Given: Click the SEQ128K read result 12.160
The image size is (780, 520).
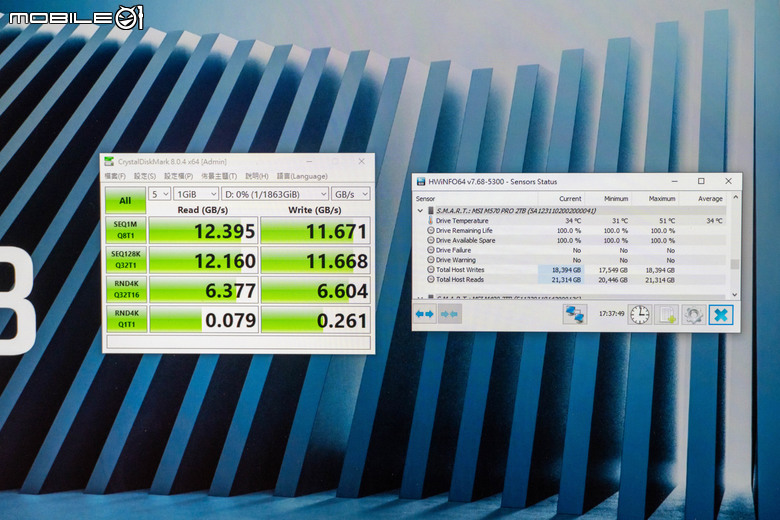Looking at the screenshot, I should click(204, 260).
